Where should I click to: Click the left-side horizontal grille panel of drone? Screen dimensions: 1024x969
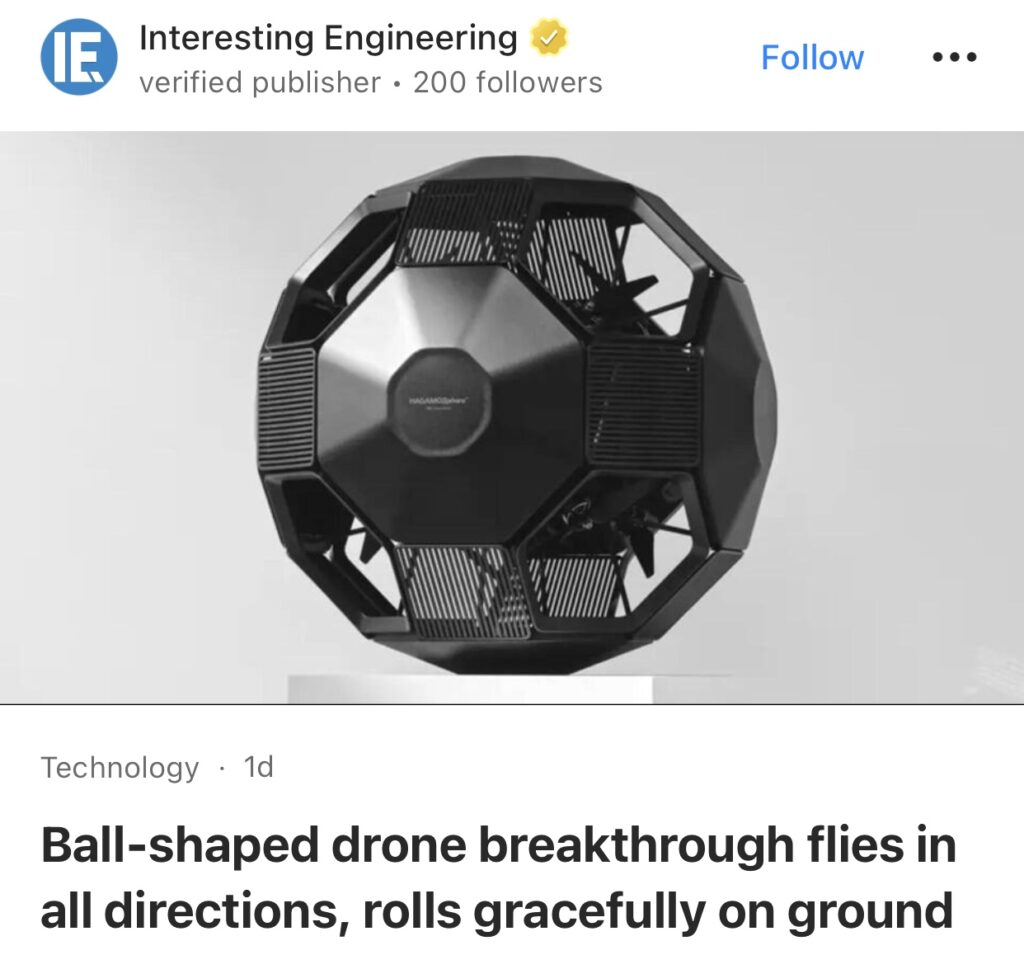point(287,408)
